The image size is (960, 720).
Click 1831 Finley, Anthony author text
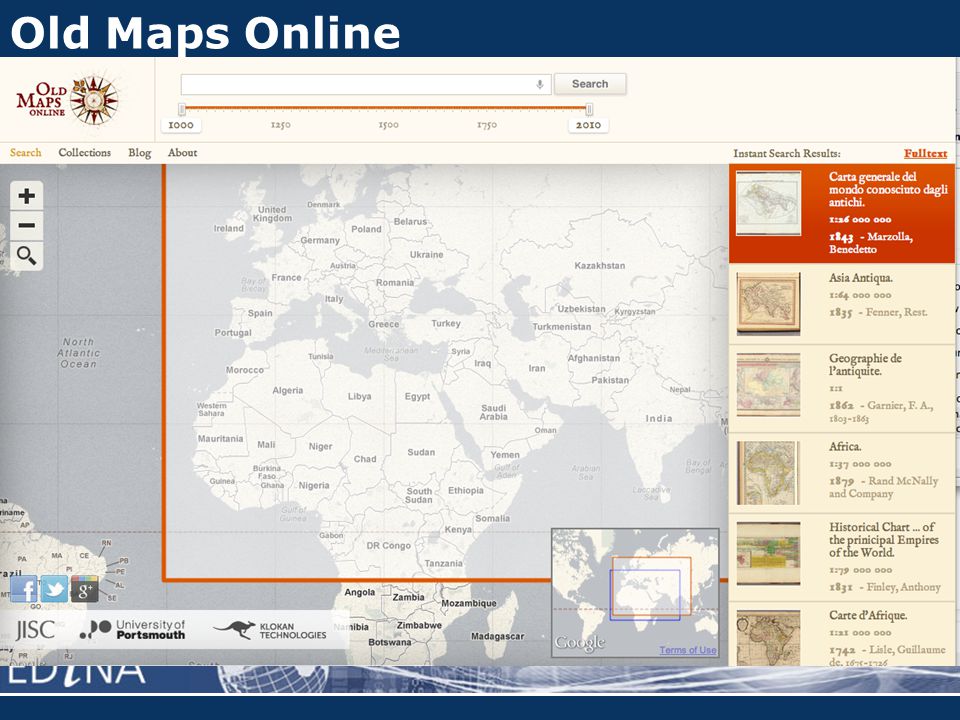[x=885, y=587]
